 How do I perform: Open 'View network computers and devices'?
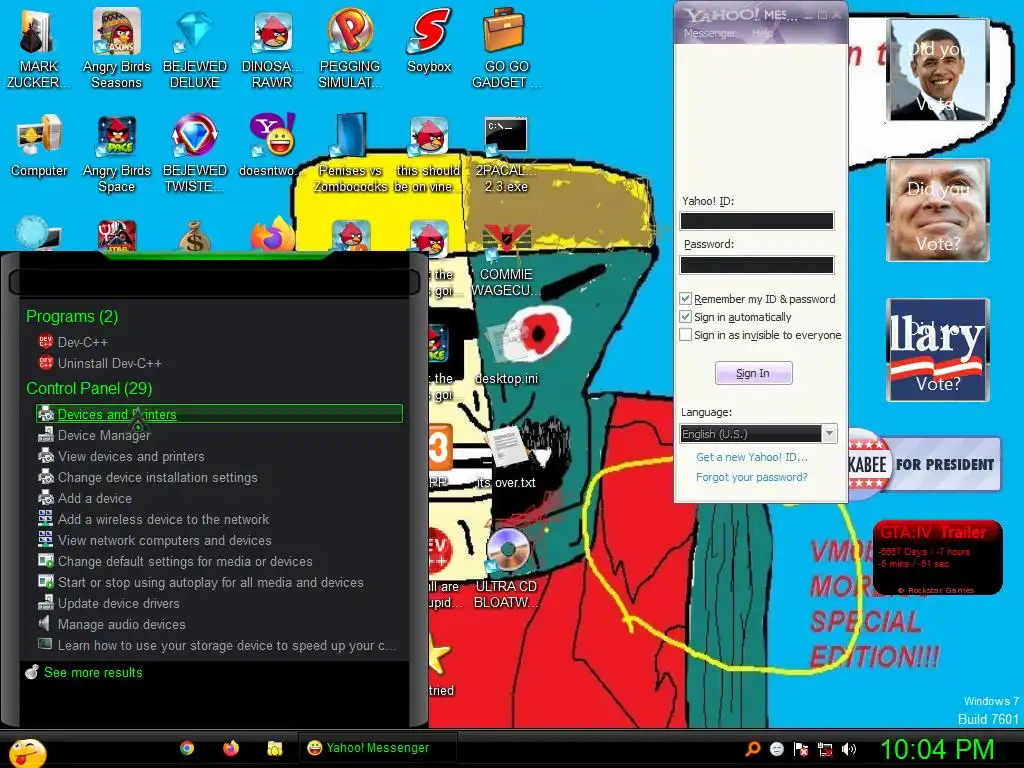[x=219, y=540]
